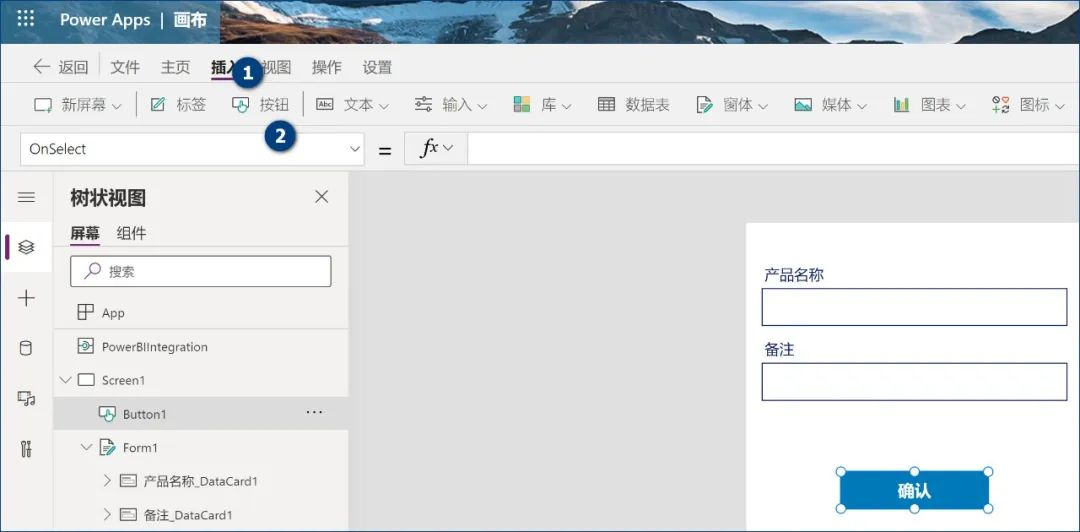Open the 文本 controls dropdown

[352, 105]
